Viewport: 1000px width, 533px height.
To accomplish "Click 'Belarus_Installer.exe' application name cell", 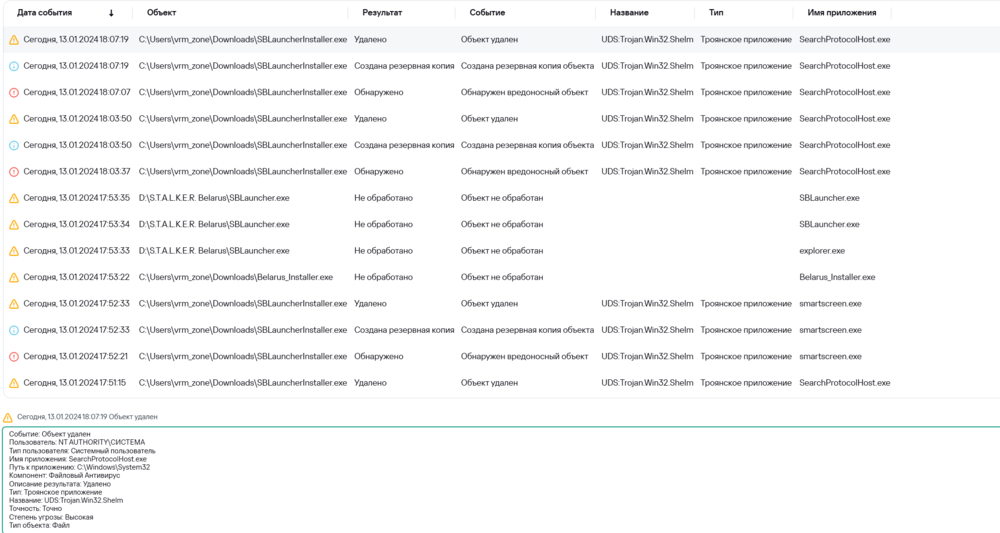I will point(837,277).
